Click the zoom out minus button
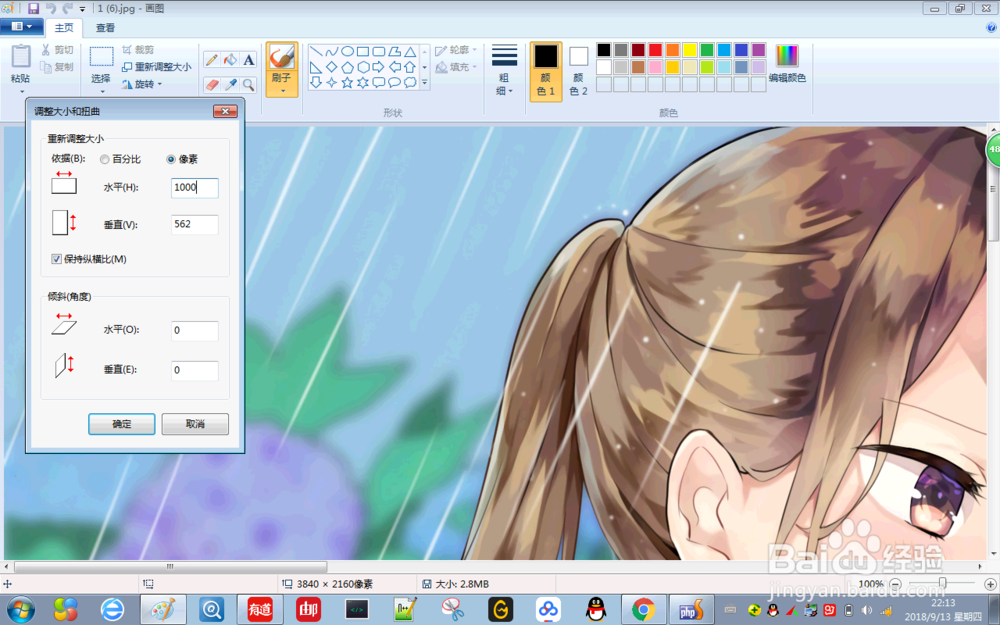Screen dimensions: 1000x625 click(x=895, y=584)
